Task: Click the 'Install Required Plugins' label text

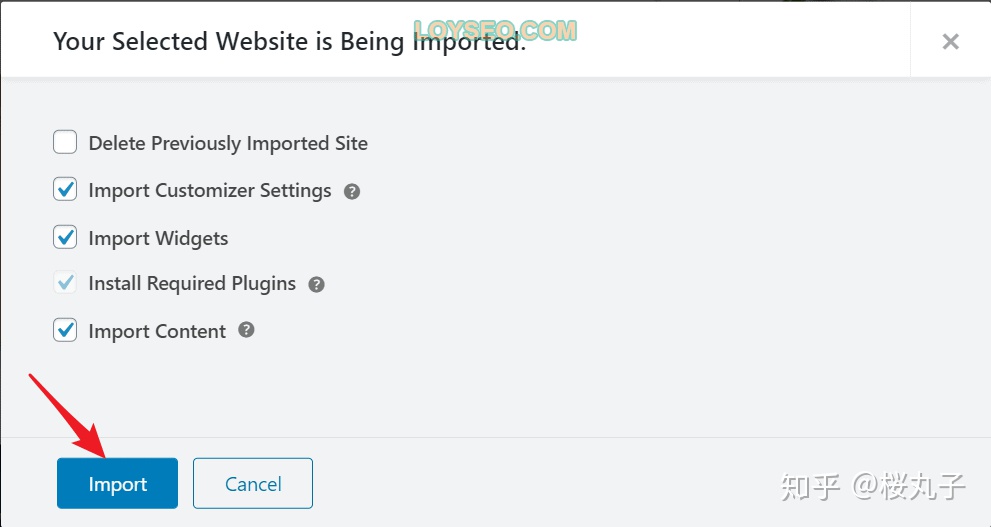Action: click(x=192, y=284)
